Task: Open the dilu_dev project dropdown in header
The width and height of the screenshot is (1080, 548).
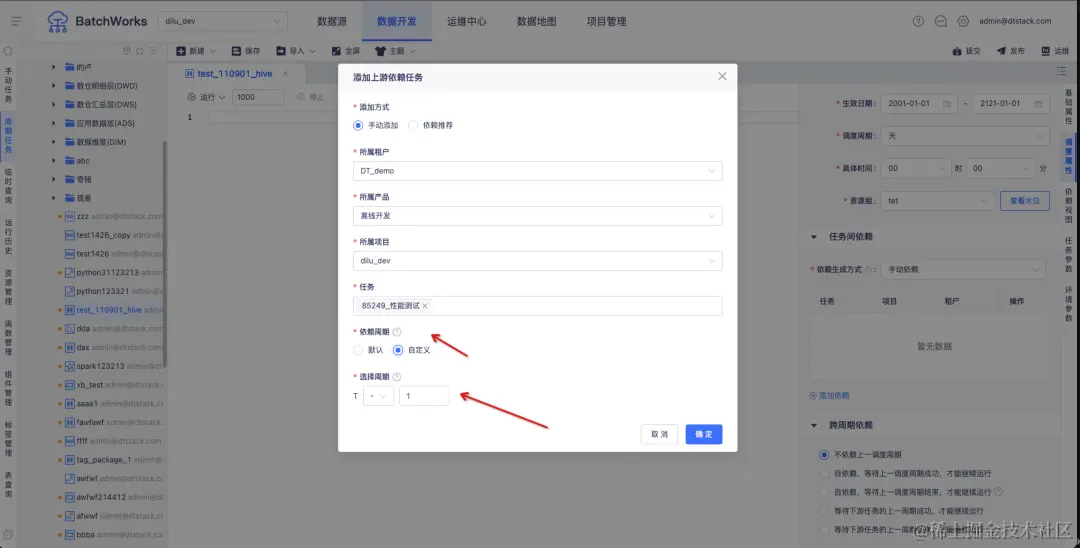Action: (x=223, y=21)
